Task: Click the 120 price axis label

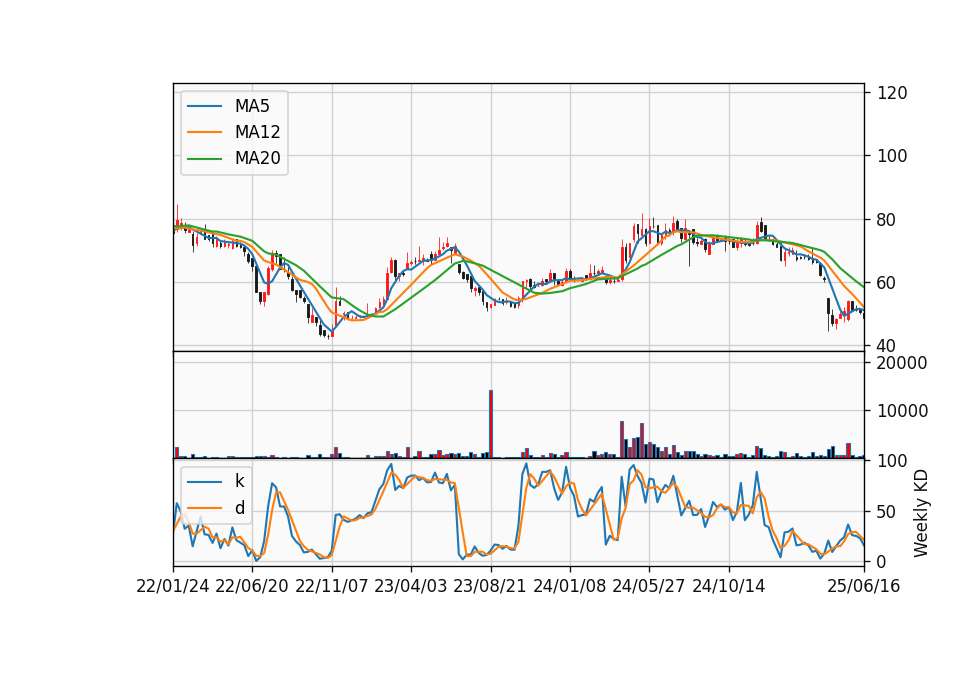Action: coord(892,93)
